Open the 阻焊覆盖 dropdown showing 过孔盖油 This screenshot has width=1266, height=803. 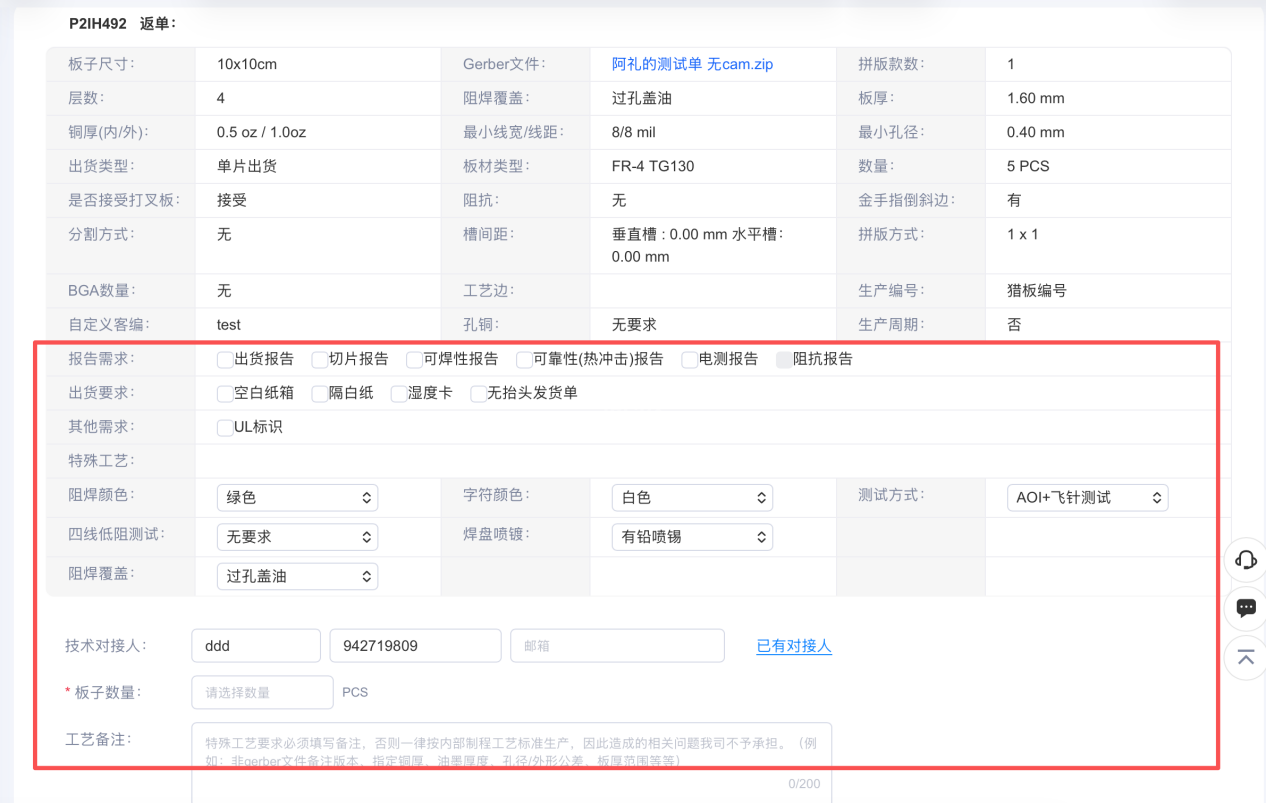pos(297,575)
